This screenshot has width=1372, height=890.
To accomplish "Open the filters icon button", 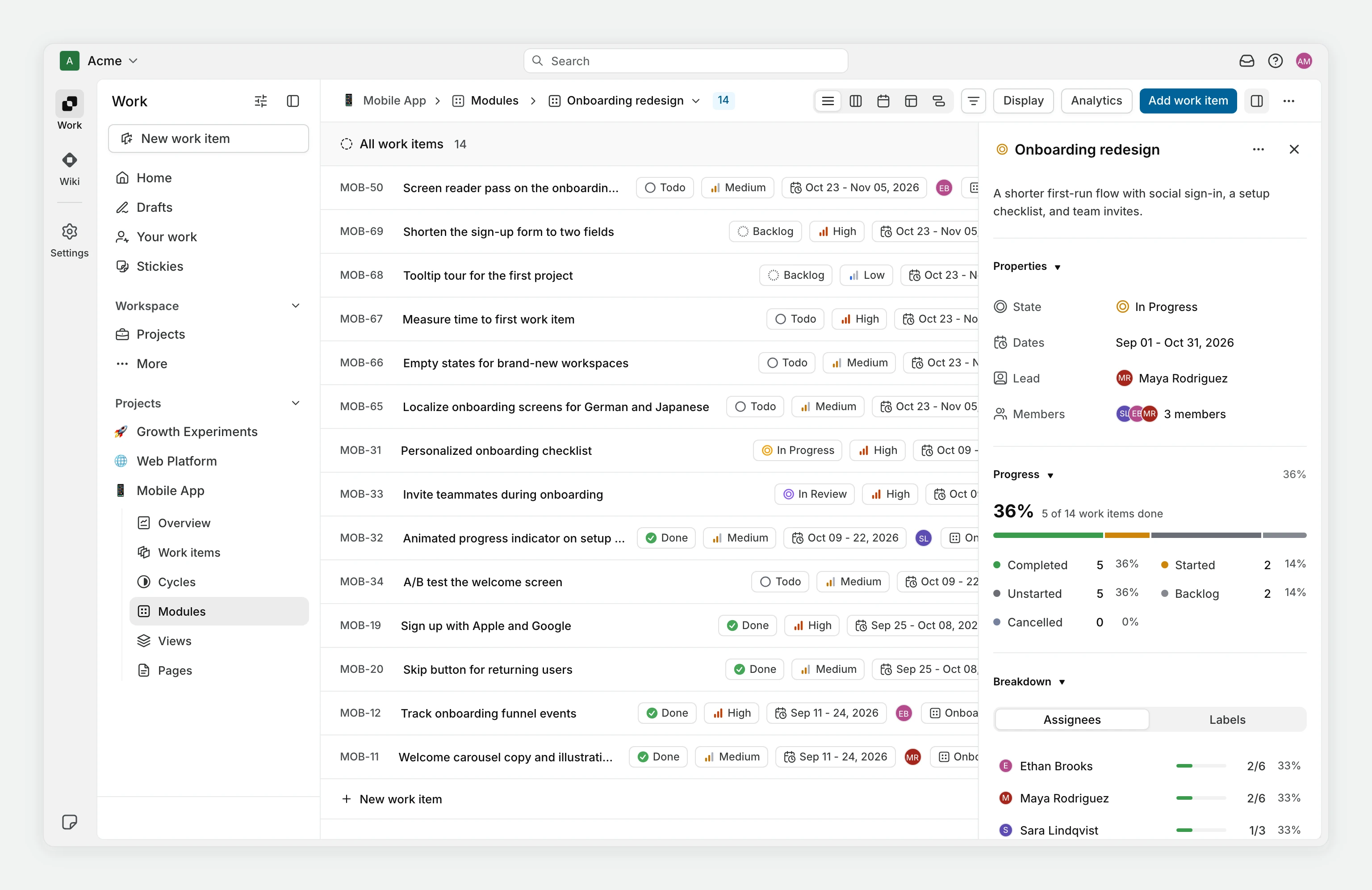I will 973,101.
